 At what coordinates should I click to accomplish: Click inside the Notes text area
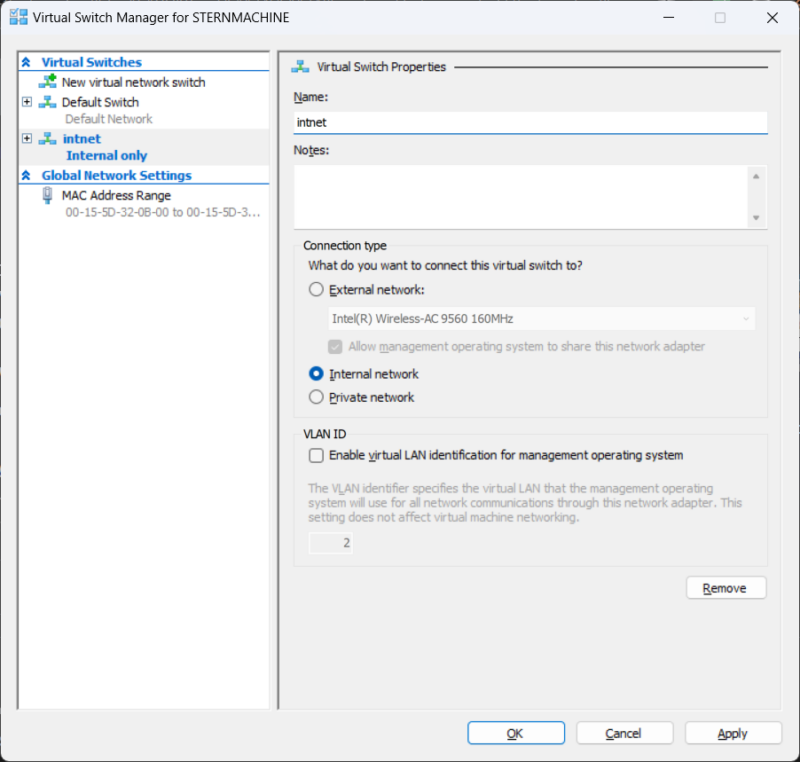519,197
